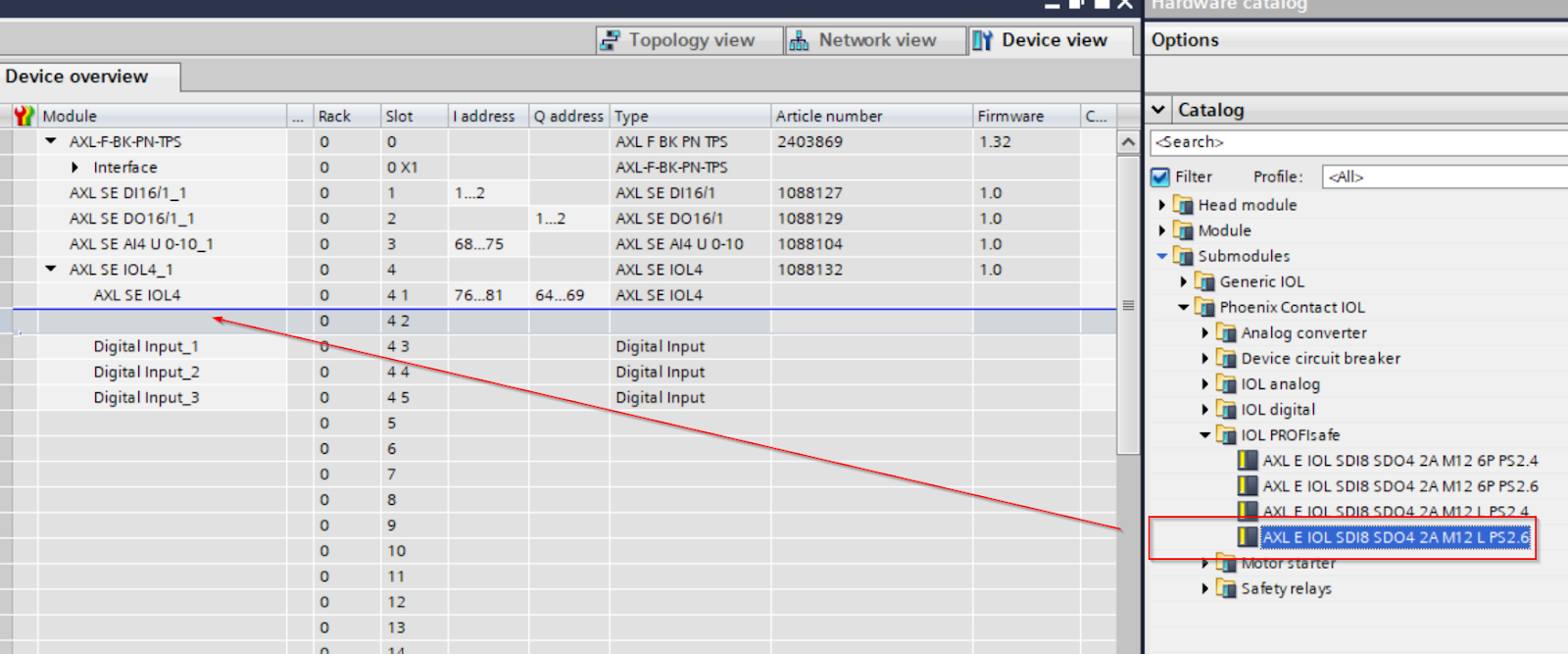
Task: Collapse the Catalog section
Action: click(1158, 110)
